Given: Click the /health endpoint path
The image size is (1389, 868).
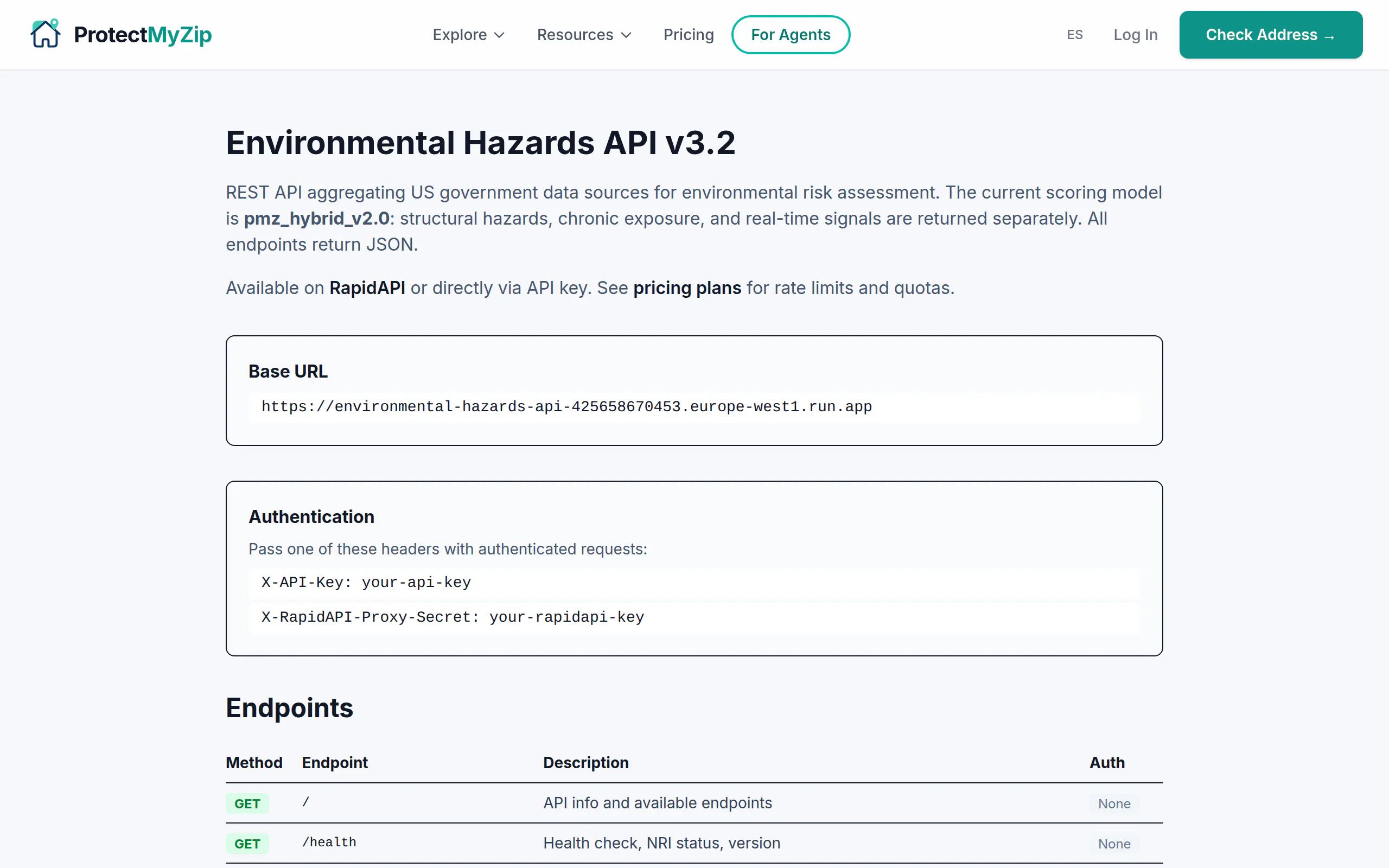Looking at the screenshot, I should coord(329,842).
